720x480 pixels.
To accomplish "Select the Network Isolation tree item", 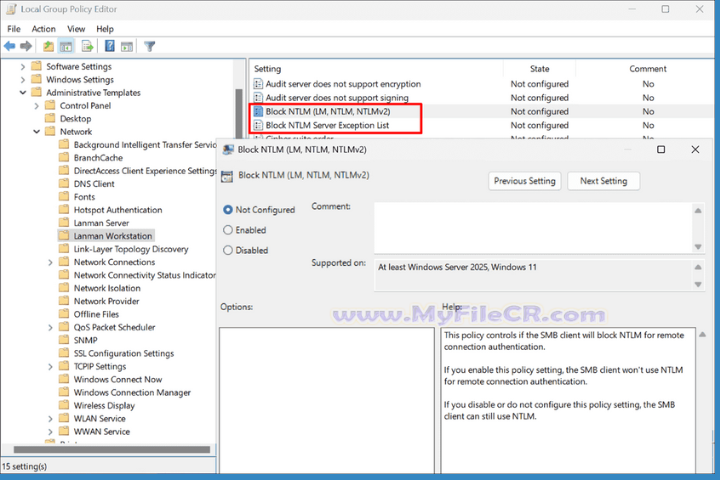I will point(107,288).
